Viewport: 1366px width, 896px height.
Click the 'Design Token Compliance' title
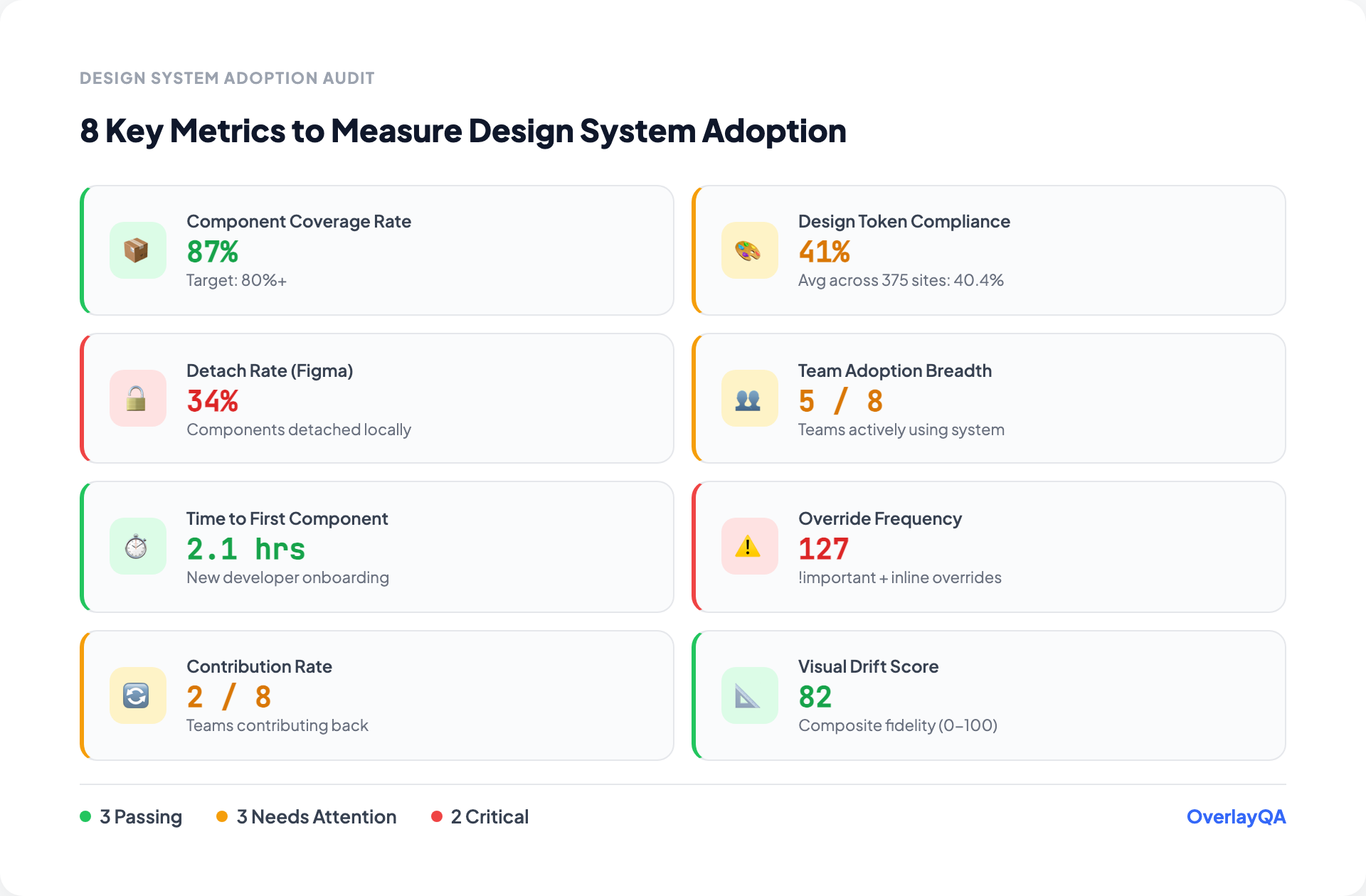(x=904, y=221)
